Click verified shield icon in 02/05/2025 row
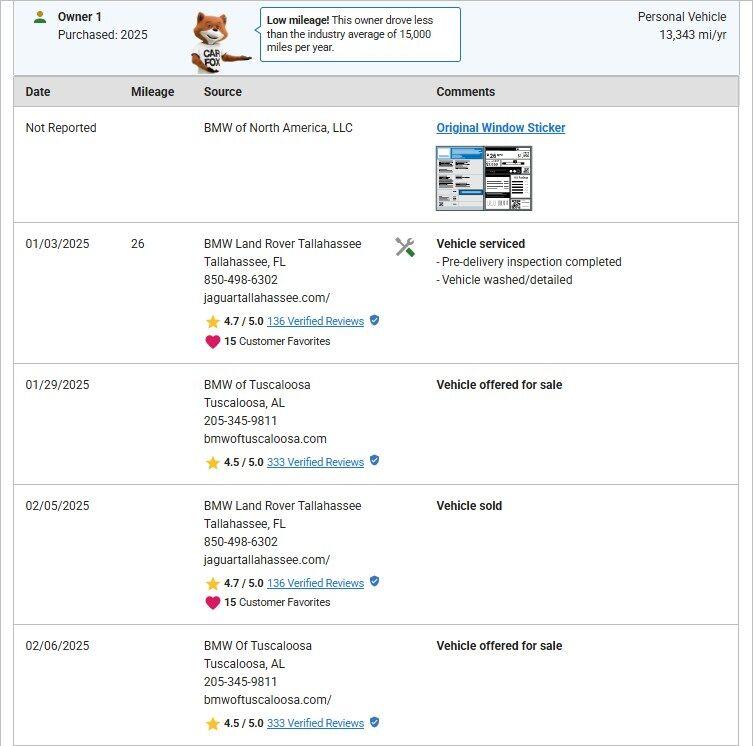The height and width of the screenshot is (746, 753). [375, 581]
